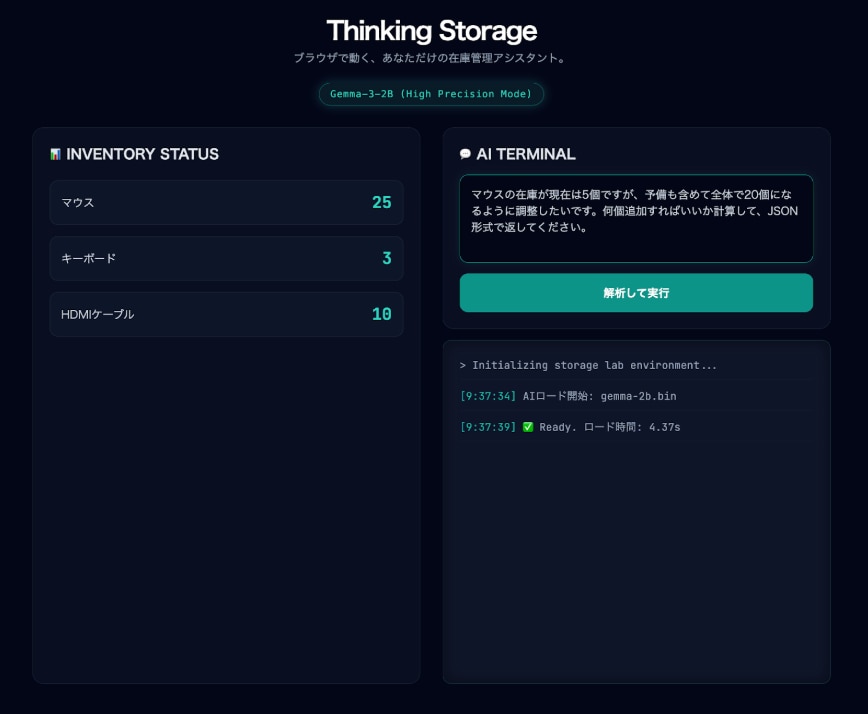Click the Thinking Storage page title
The image size is (868, 714).
point(431,30)
